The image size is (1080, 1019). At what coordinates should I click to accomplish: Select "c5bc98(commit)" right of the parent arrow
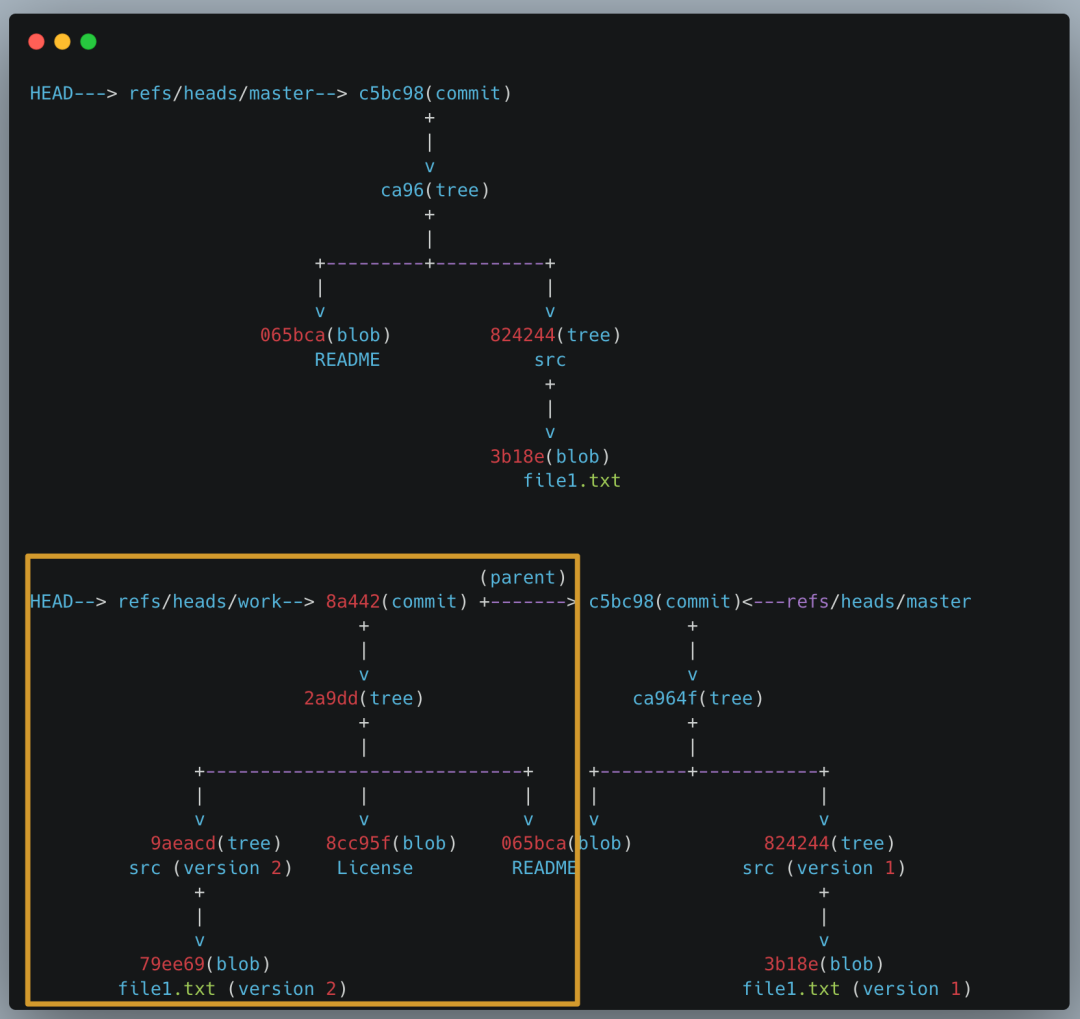665,602
